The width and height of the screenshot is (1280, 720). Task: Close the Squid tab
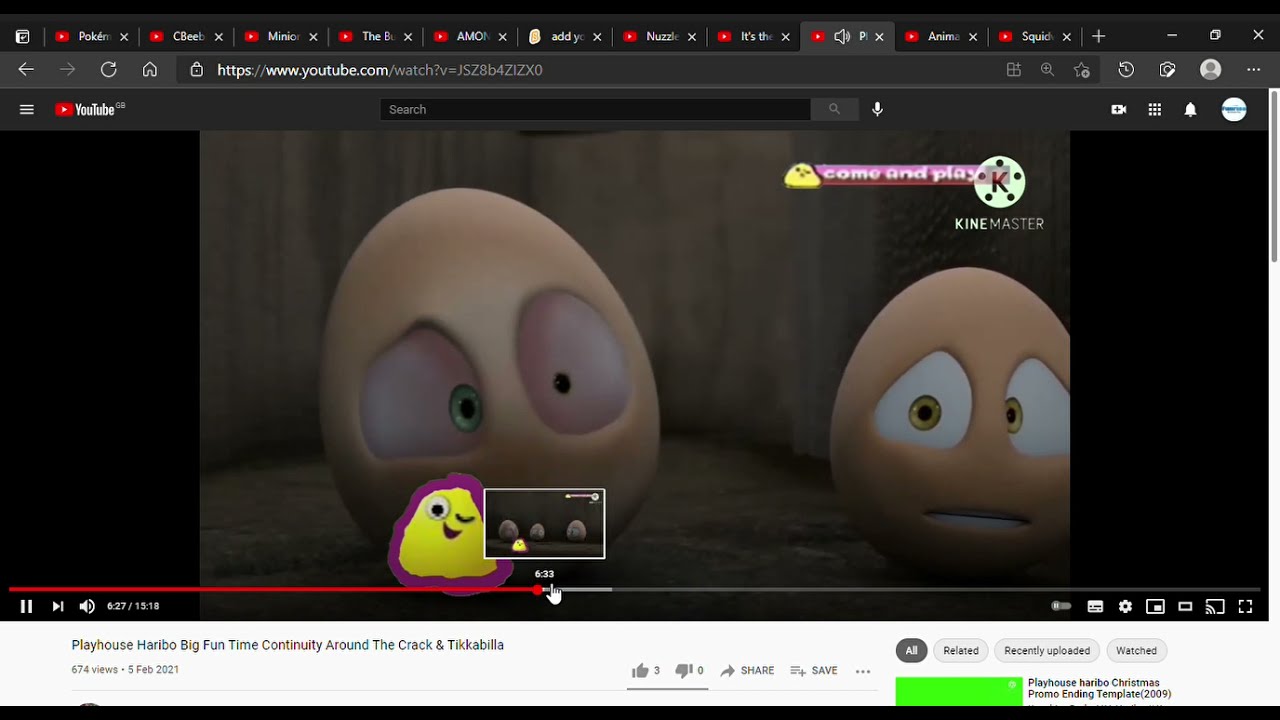tap(1067, 37)
